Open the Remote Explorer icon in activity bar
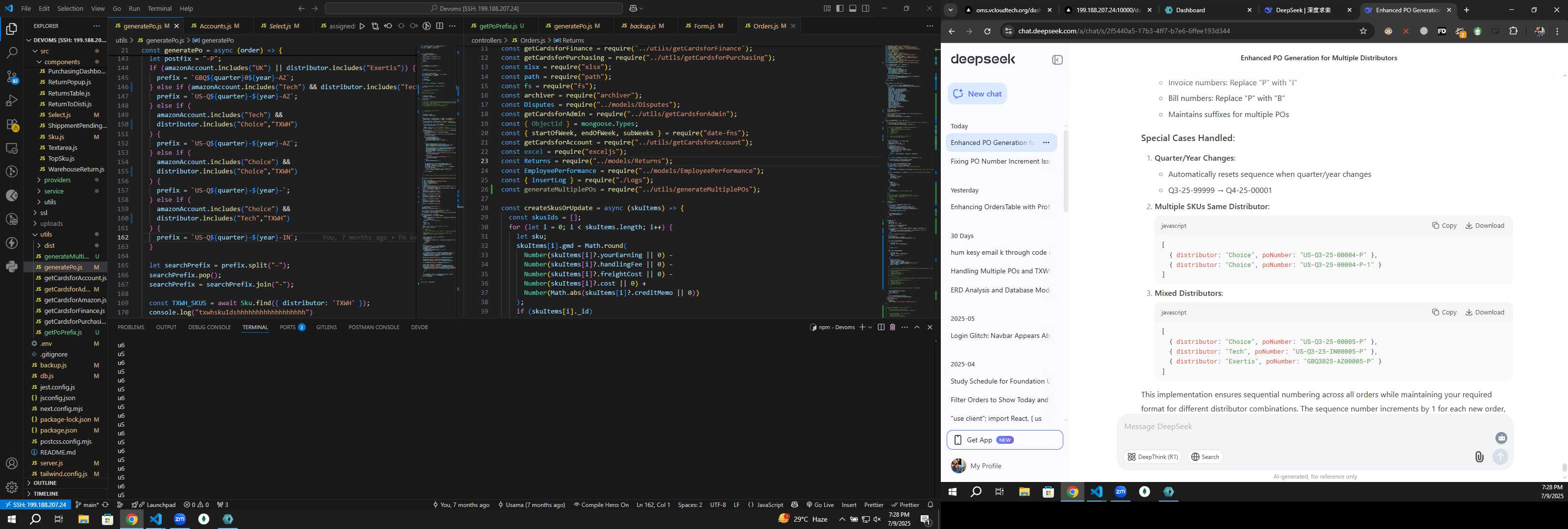 click(12, 148)
